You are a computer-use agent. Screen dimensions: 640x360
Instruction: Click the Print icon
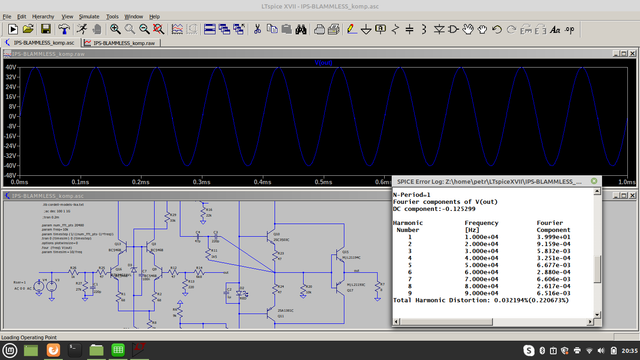click(x=334, y=29)
